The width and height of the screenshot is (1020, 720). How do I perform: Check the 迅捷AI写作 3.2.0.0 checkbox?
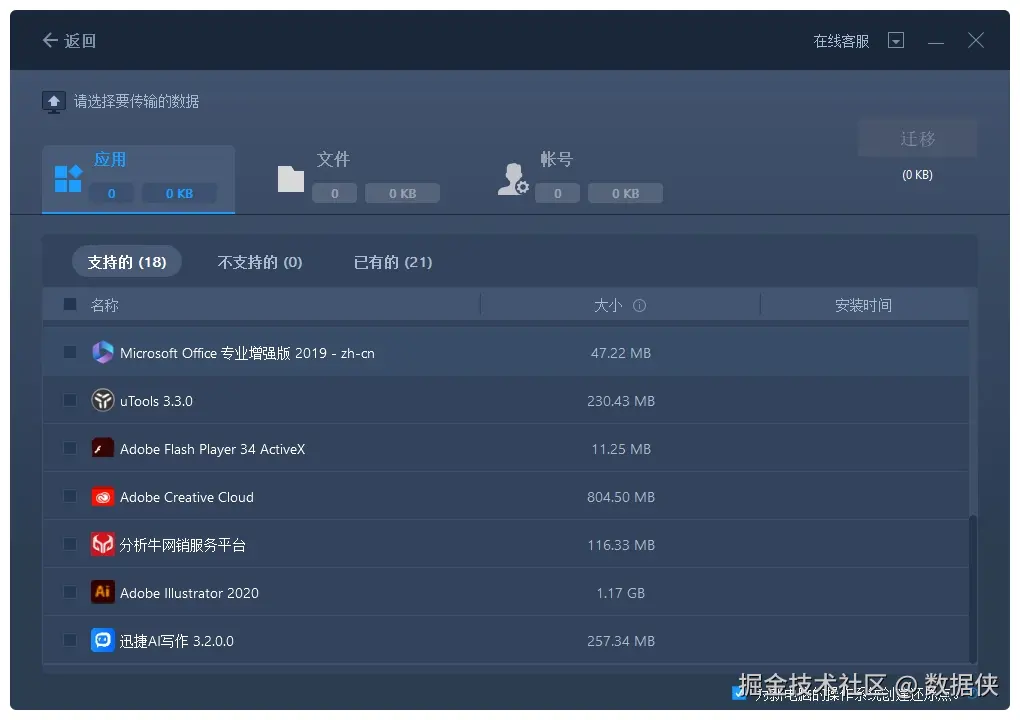pos(70,641)
